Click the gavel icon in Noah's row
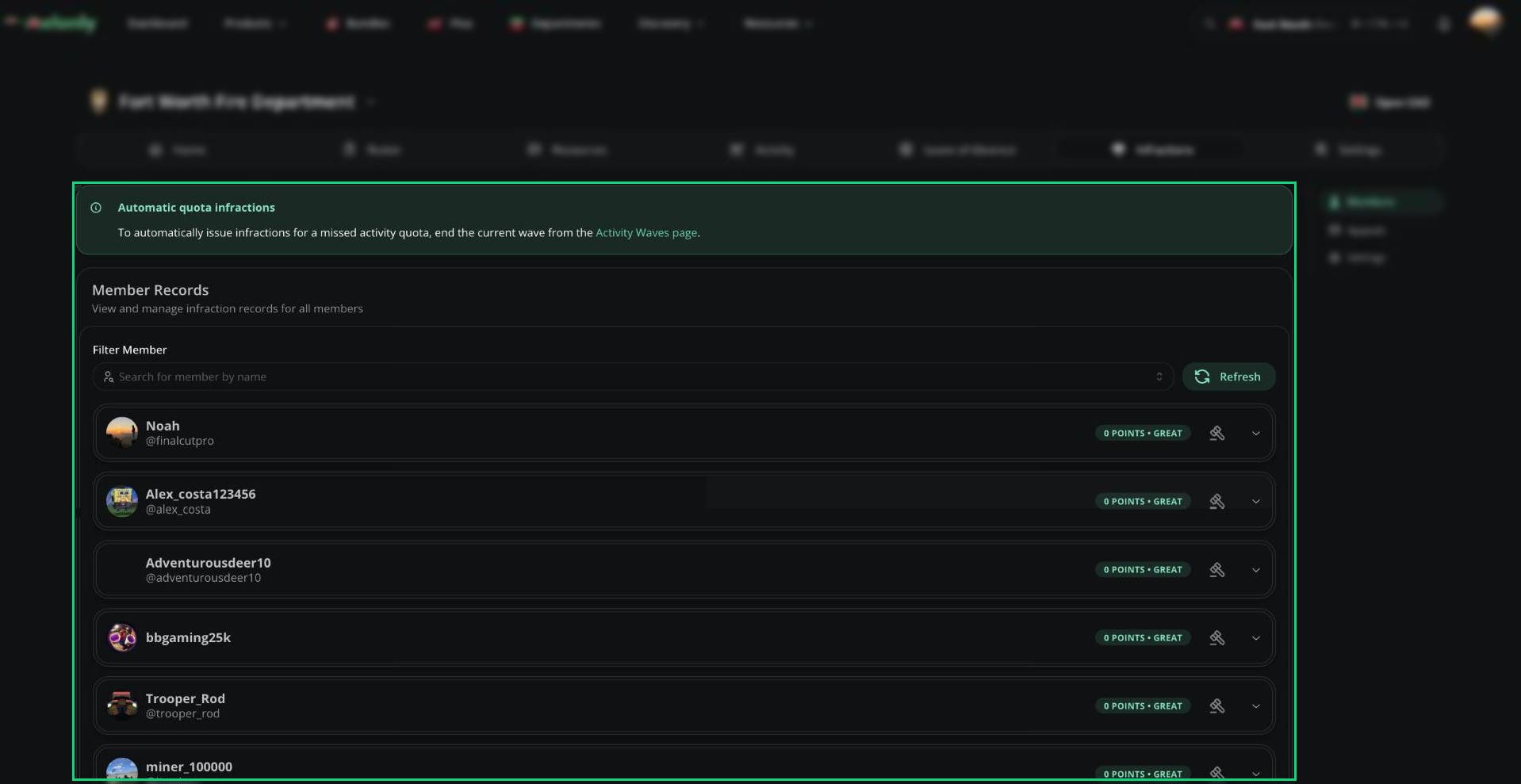 point(1217,434)
